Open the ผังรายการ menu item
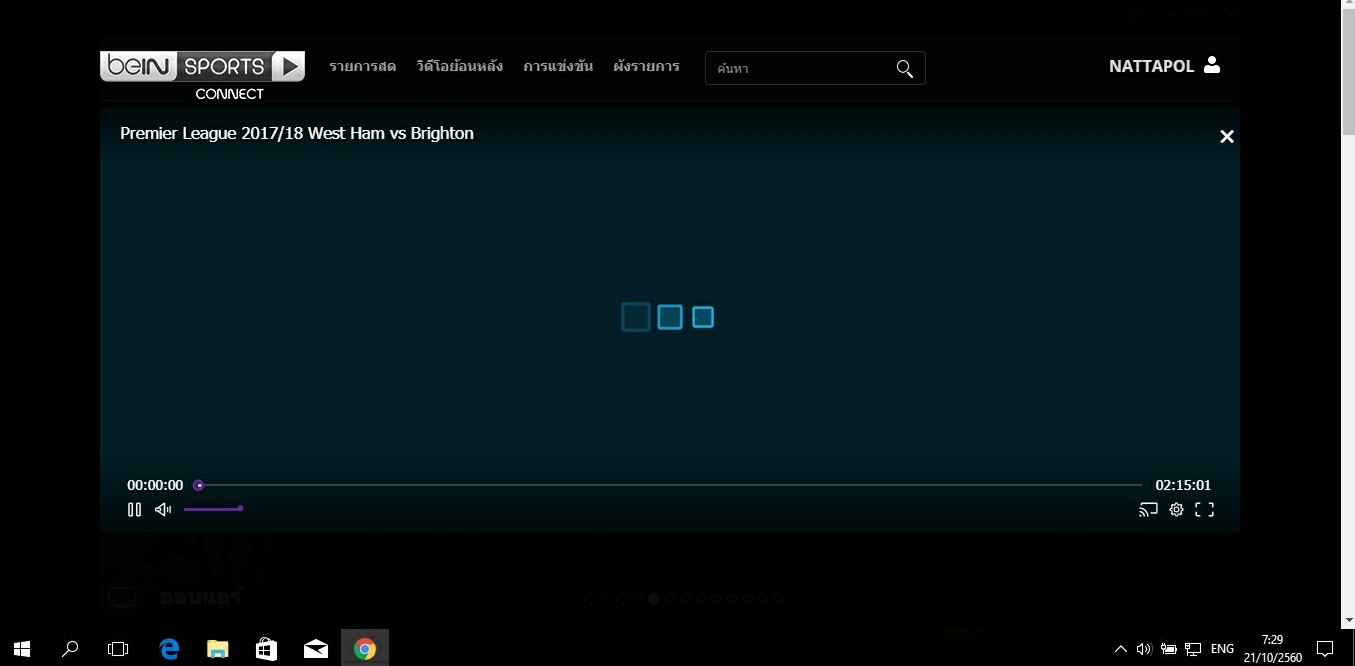 click(x=646, y=67)
